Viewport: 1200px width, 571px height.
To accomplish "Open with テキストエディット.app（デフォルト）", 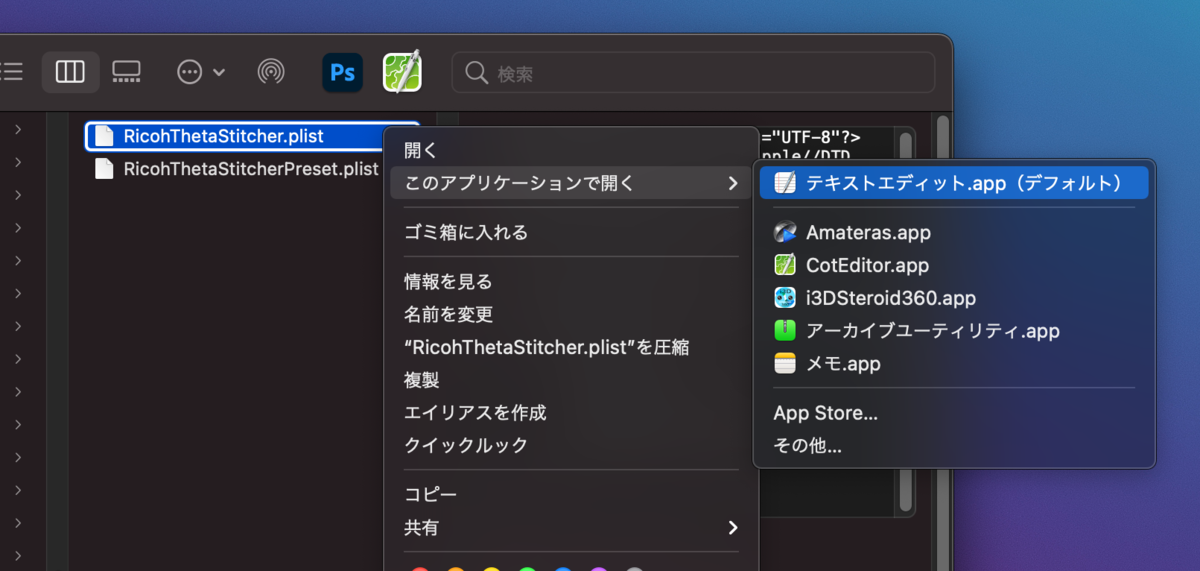I will [x=954, y=183].
